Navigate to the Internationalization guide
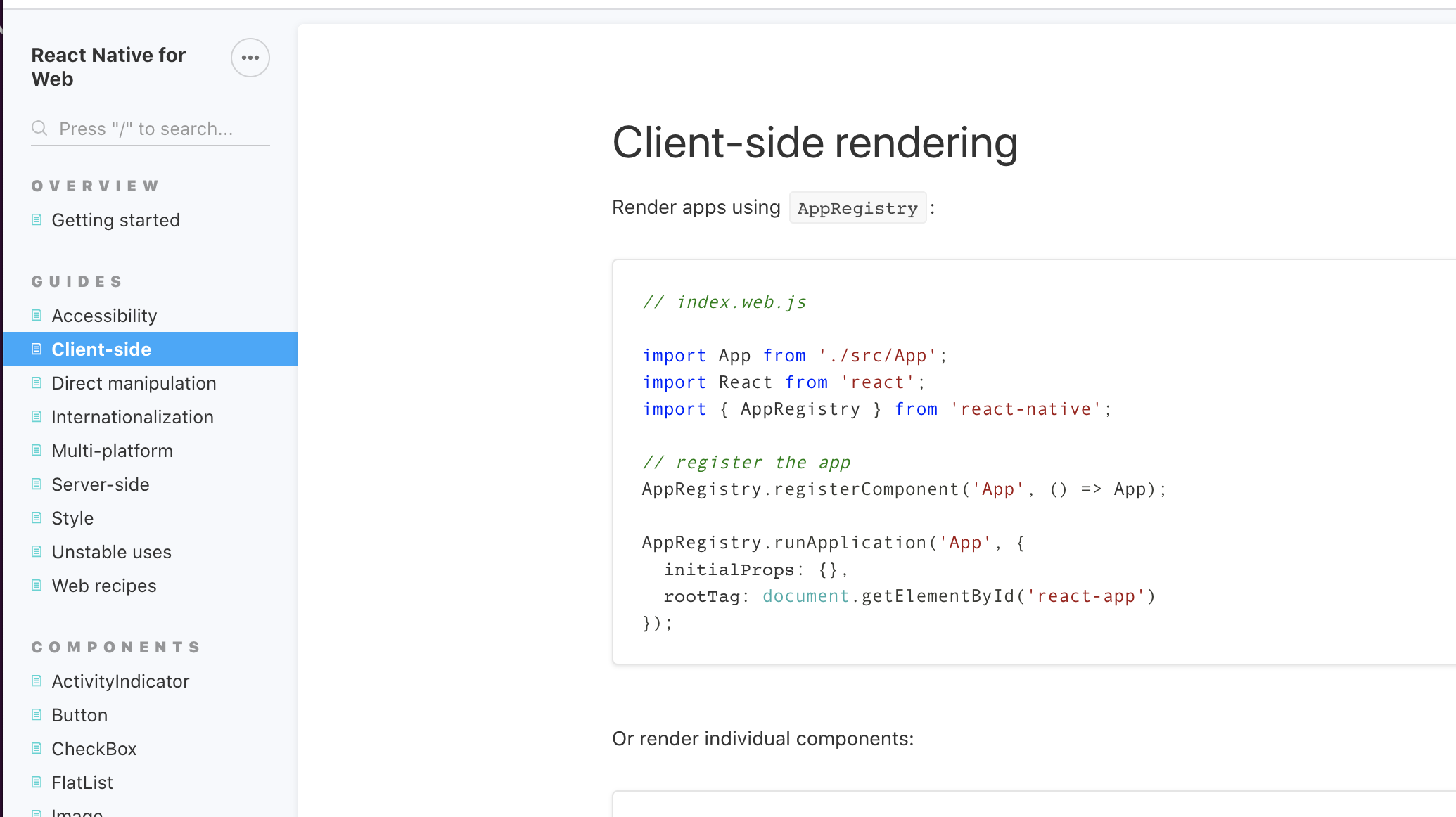This screenshot has height=817, width=1456. pos(132,417)
